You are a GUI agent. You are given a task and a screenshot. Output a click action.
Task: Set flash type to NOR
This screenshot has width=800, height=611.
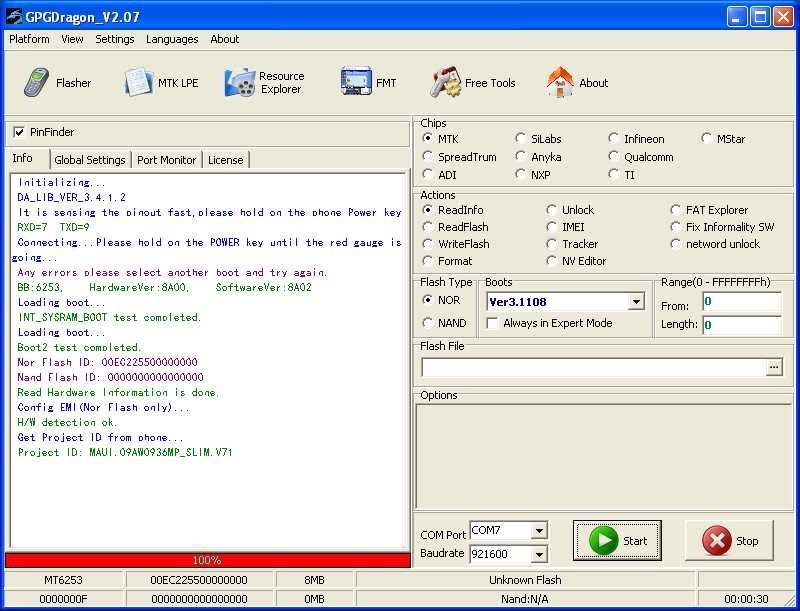pos(428,300)
